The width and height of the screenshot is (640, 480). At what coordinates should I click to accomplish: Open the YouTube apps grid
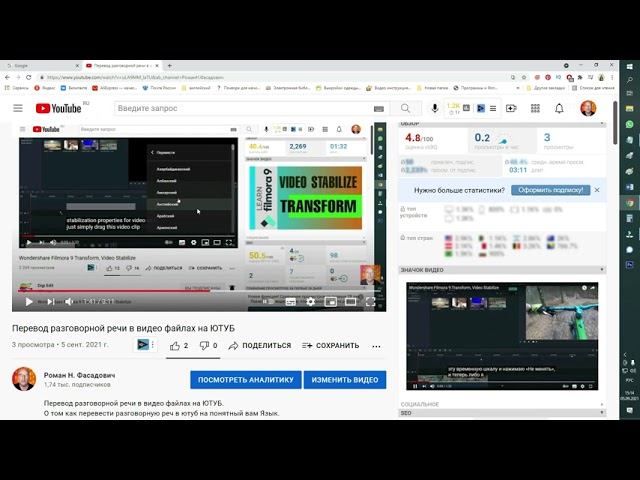point(535,108)
